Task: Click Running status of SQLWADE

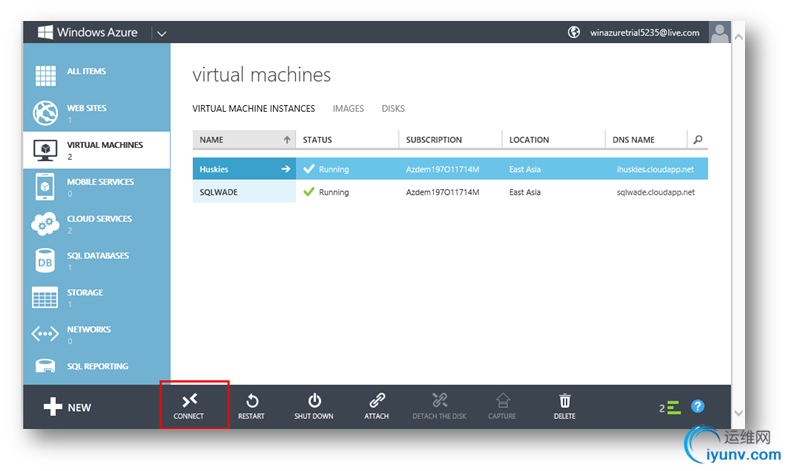Action: click(x=326, y=192)
